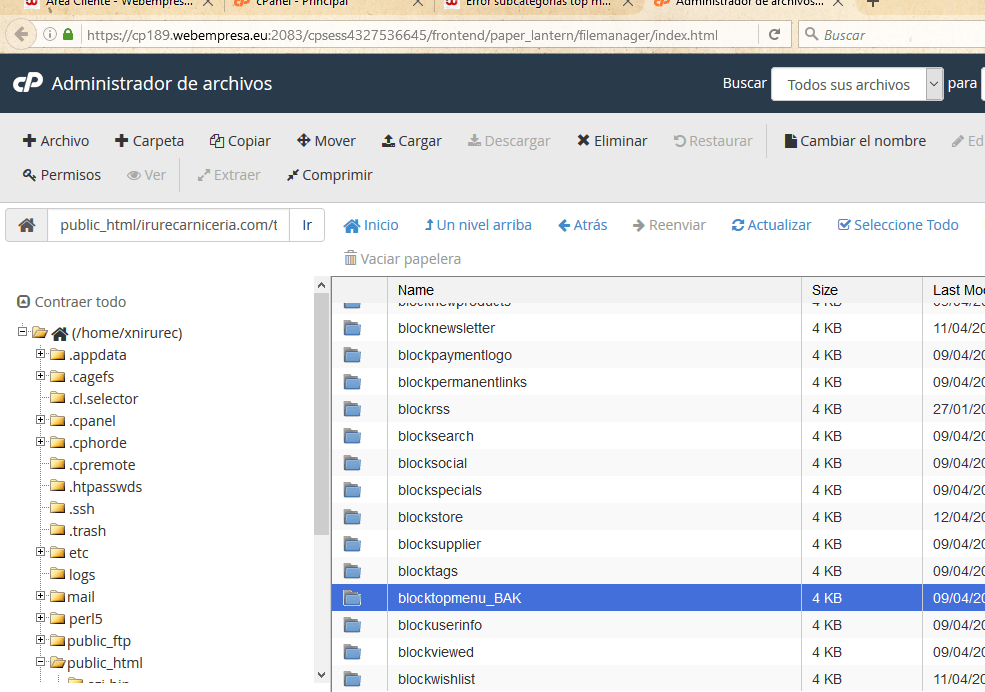Click the Mover toolbar button

326,141
